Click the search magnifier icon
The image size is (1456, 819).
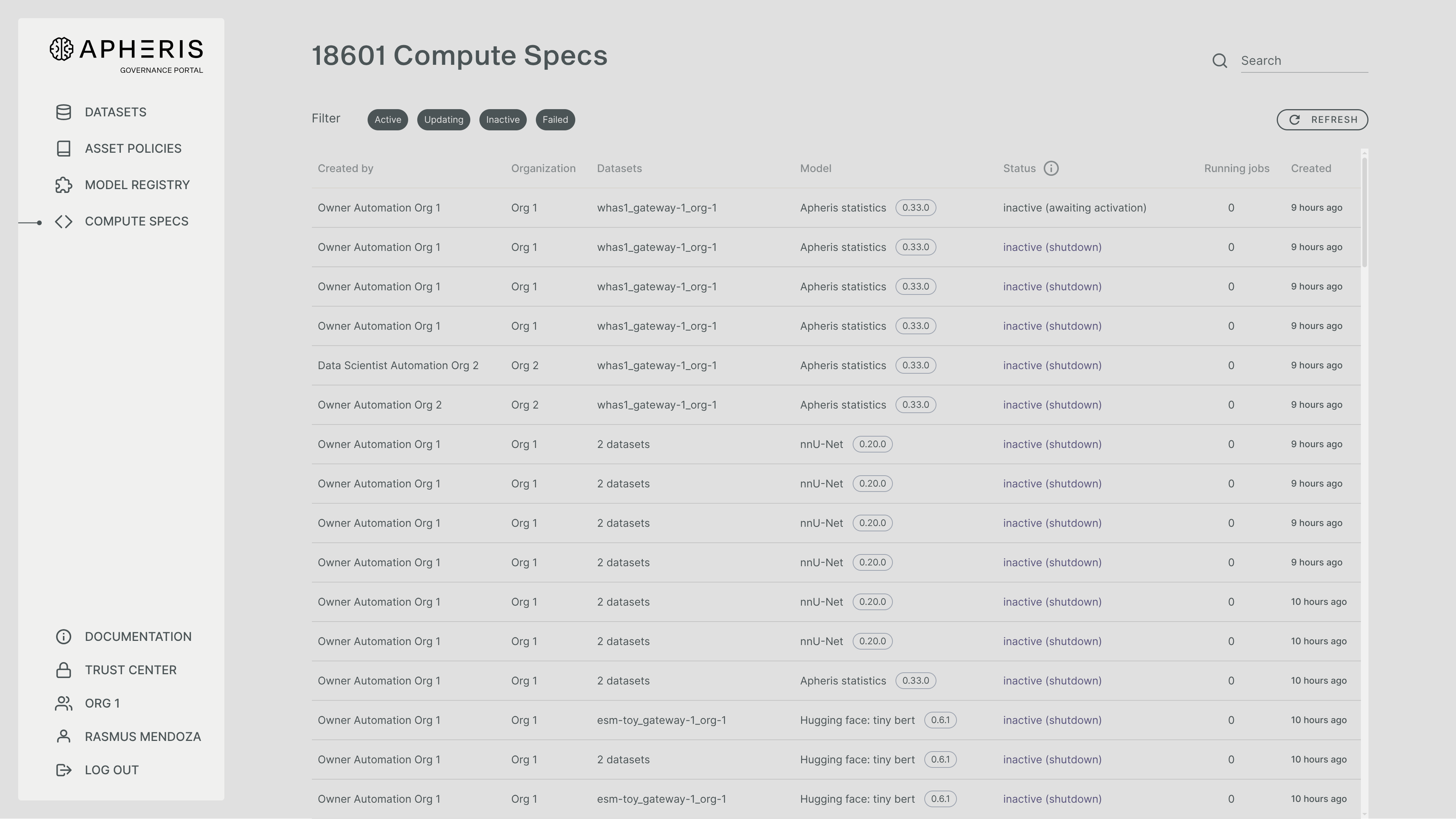pyautogui.click(x=1219, y=61)
